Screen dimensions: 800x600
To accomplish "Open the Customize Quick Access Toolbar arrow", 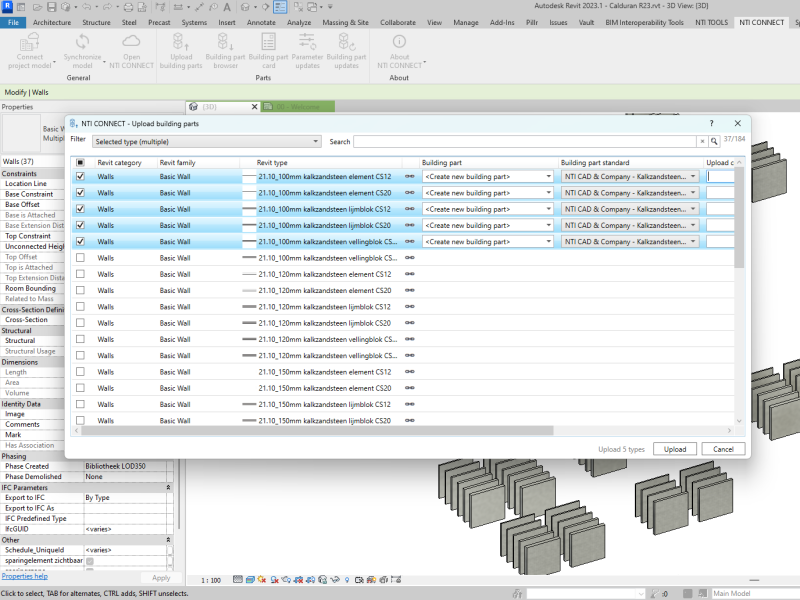I will [330, 7].
